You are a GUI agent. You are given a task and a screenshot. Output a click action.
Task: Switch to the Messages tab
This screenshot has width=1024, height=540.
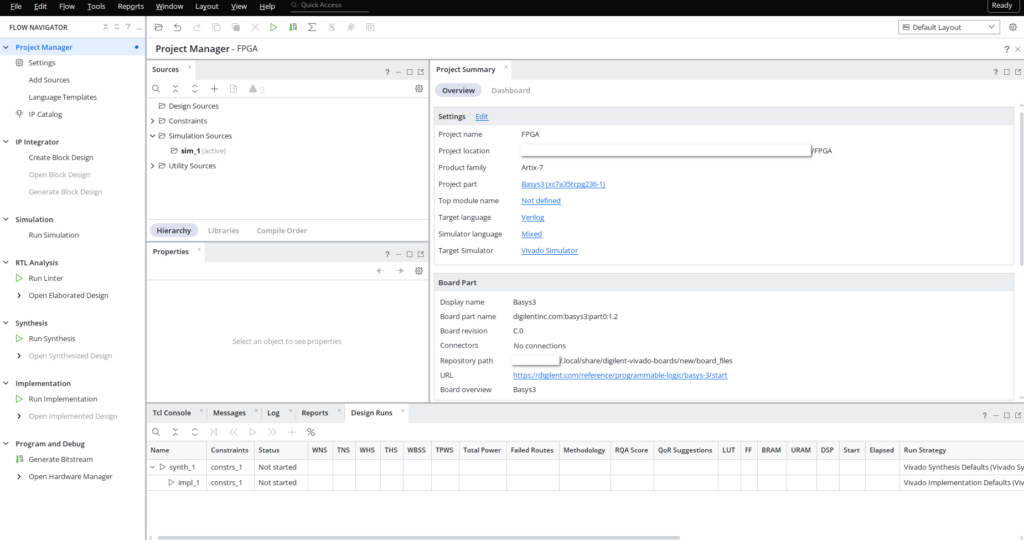coord(229,413)
